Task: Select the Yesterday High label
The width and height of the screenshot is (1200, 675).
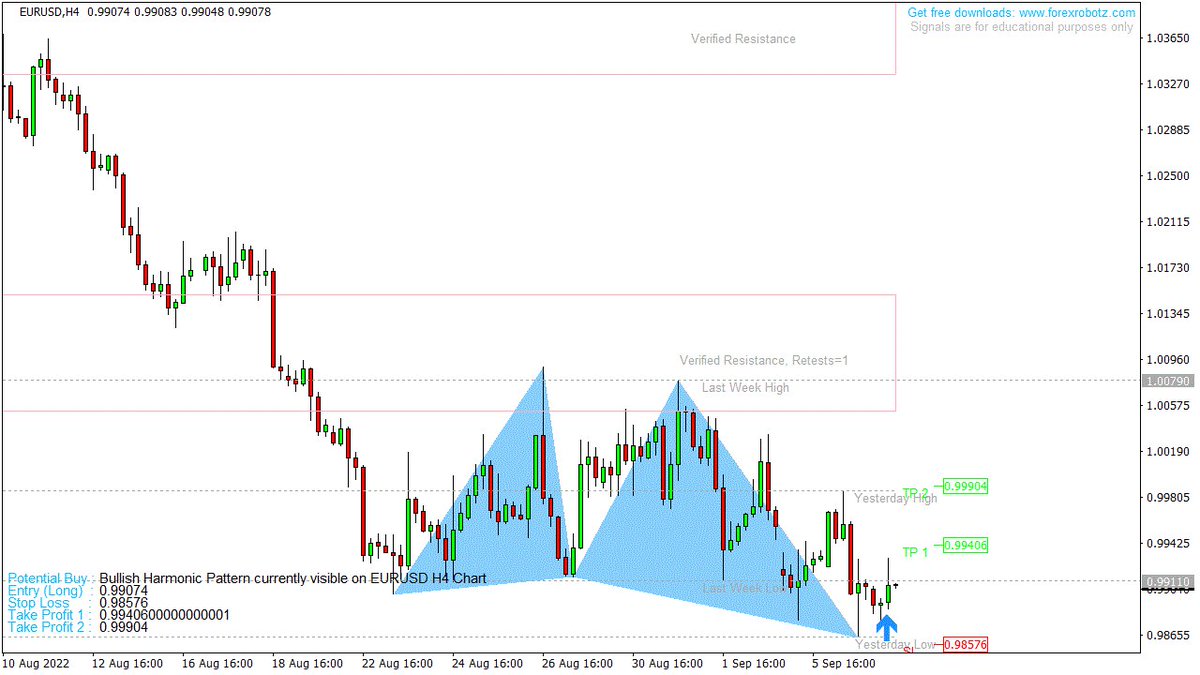Action: (898, 498)
